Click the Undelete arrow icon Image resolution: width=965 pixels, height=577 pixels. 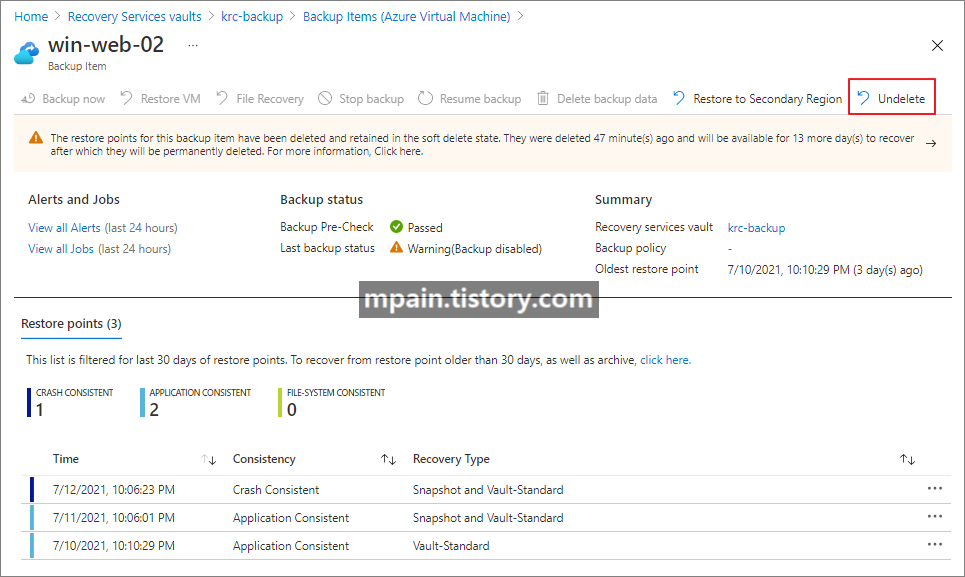point(863,98)
